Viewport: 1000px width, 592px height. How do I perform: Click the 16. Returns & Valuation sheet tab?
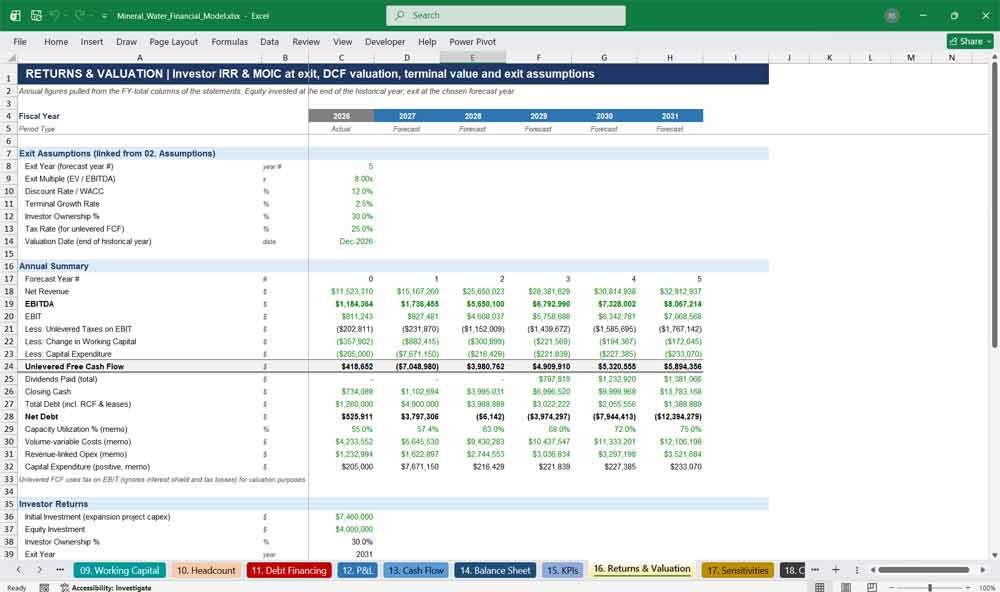pos(642,569)
